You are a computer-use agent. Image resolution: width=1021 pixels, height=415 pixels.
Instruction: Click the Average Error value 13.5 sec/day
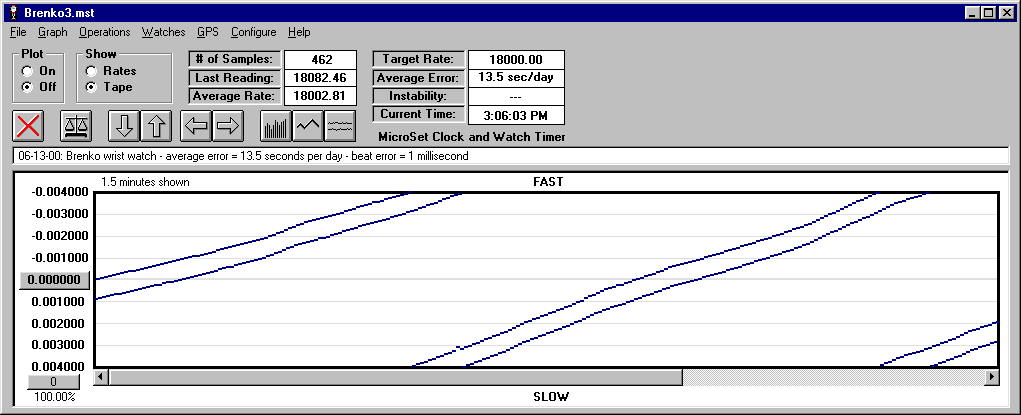[516, 78]
